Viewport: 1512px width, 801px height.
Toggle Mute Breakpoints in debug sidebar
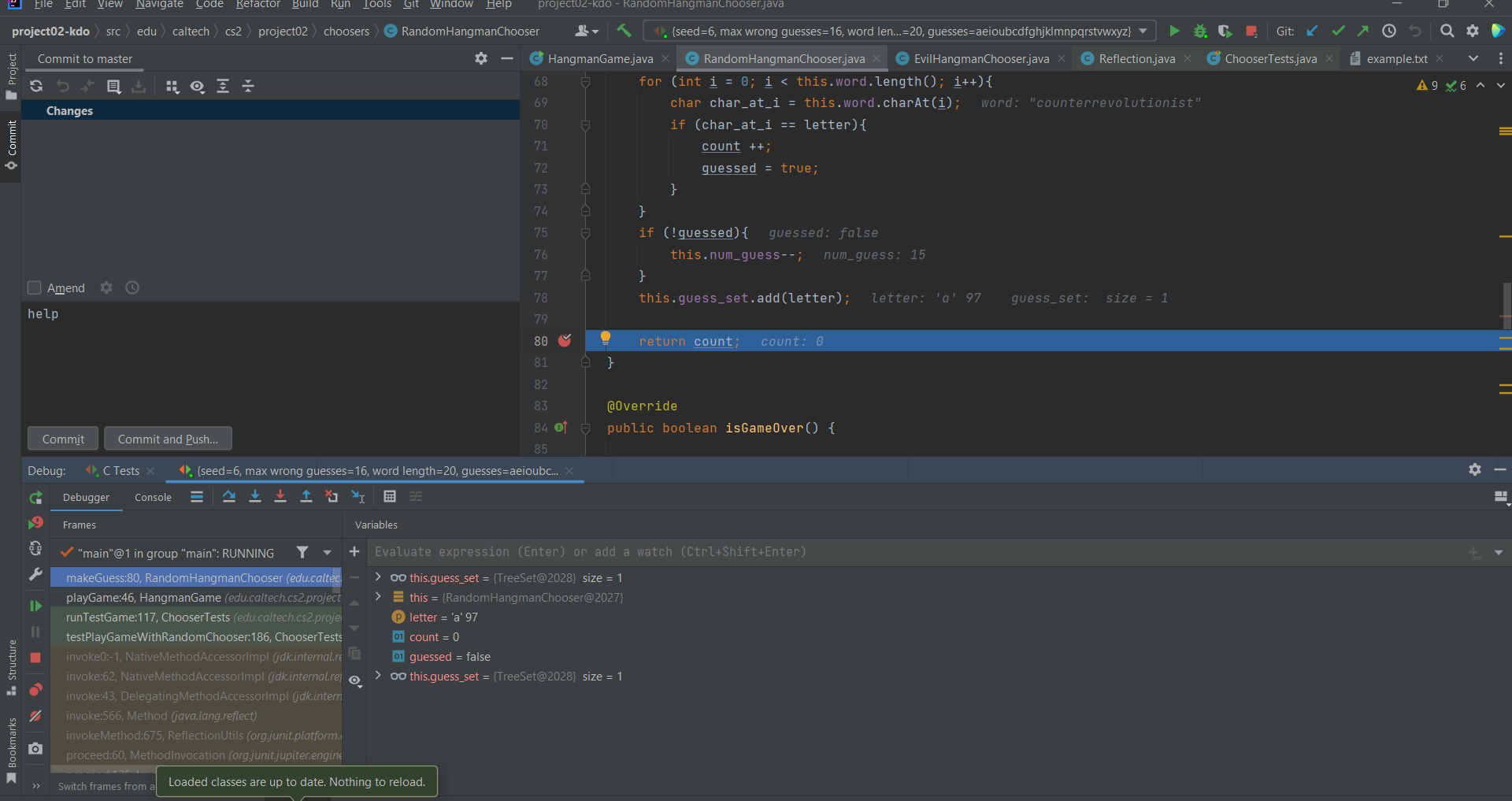click(x=35, y=716)
